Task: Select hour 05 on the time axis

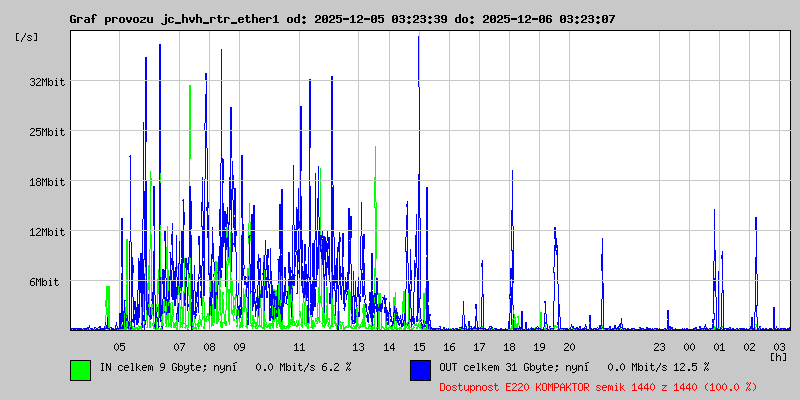Action: click(119, 346)
